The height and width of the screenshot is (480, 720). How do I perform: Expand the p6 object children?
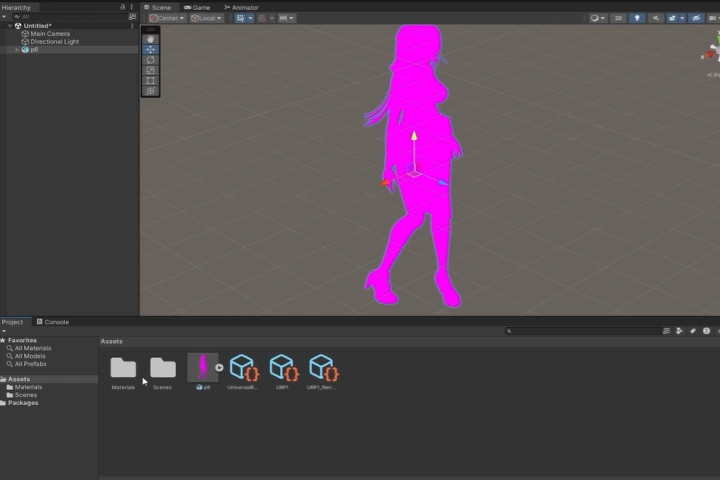pos(17,50)
